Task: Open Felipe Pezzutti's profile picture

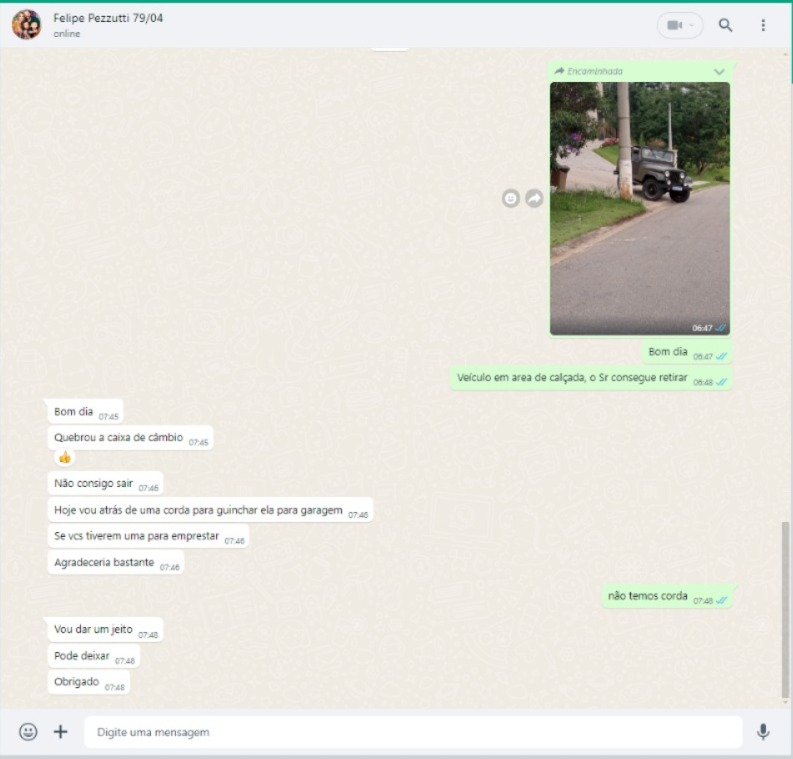Action: pos(26,25)
